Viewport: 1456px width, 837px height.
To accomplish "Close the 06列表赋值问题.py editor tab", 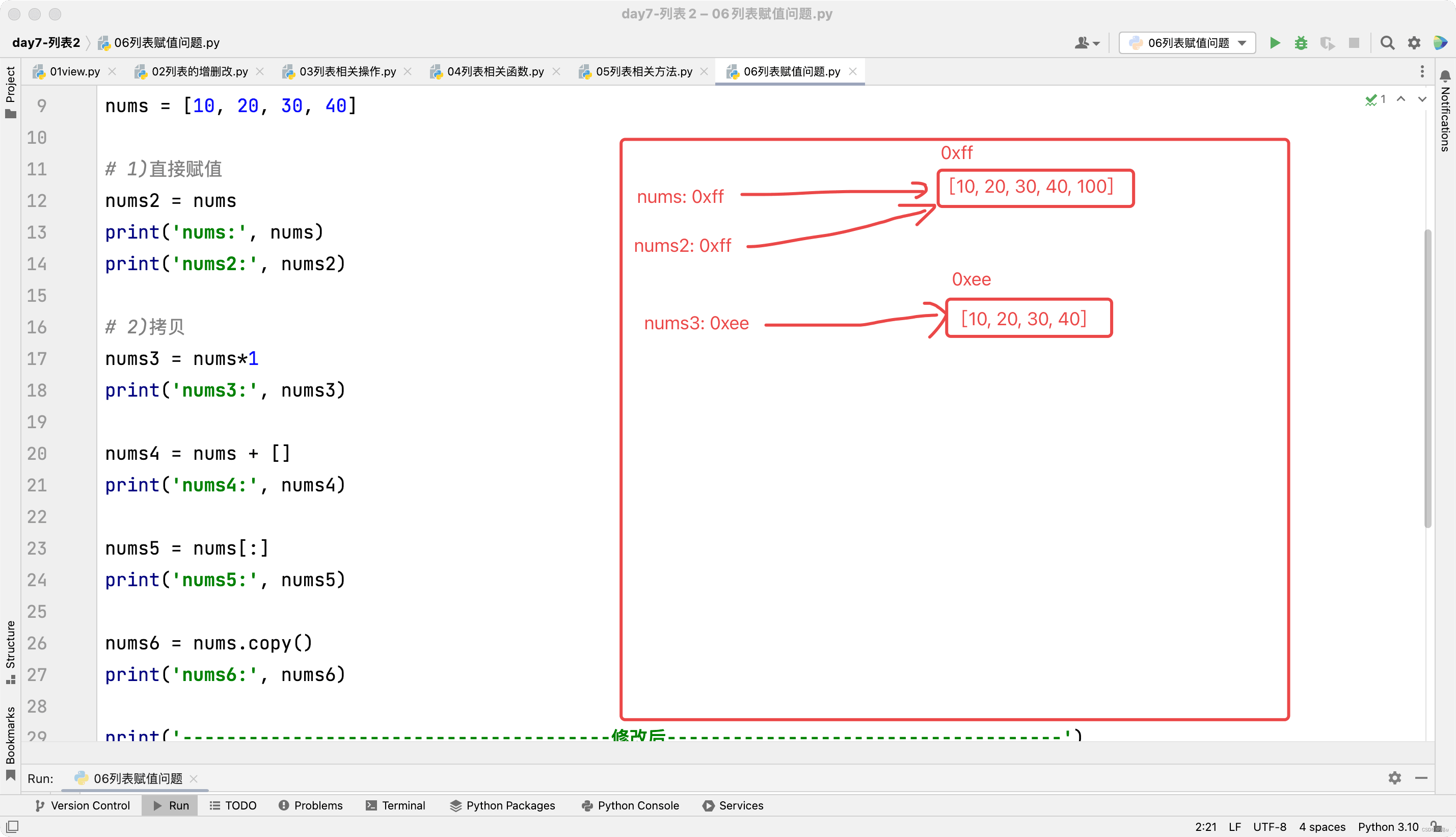I will (853, 71).
